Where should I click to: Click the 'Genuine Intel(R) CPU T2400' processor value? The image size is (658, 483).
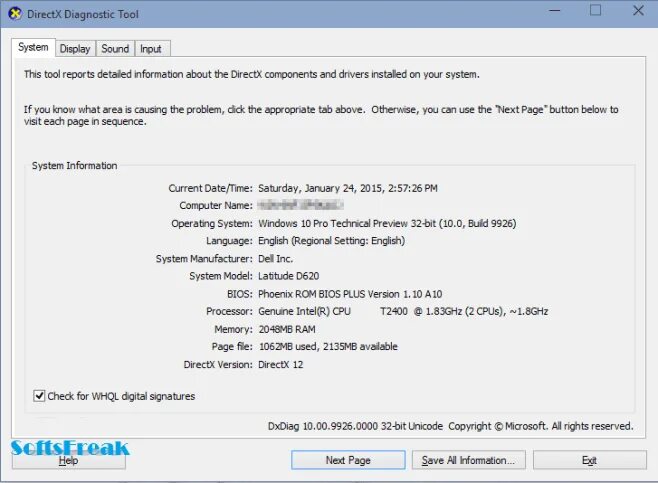[x=403, y=311]
